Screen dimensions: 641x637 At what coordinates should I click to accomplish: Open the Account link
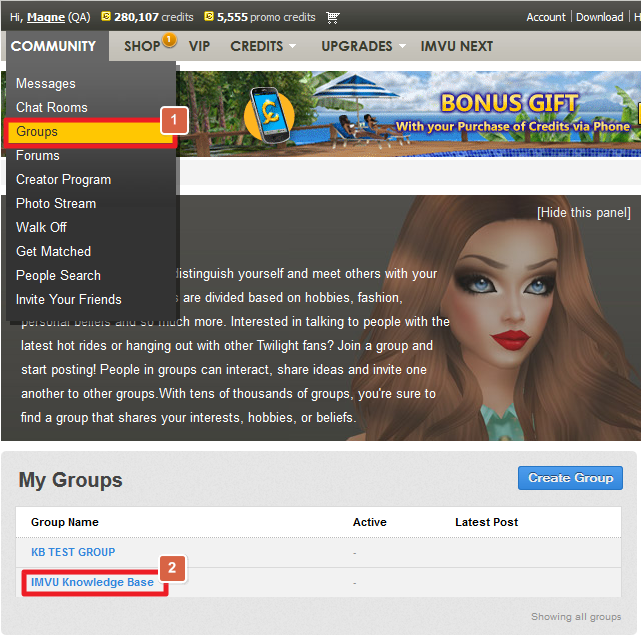pyautogui.click(x=546, y=17)
